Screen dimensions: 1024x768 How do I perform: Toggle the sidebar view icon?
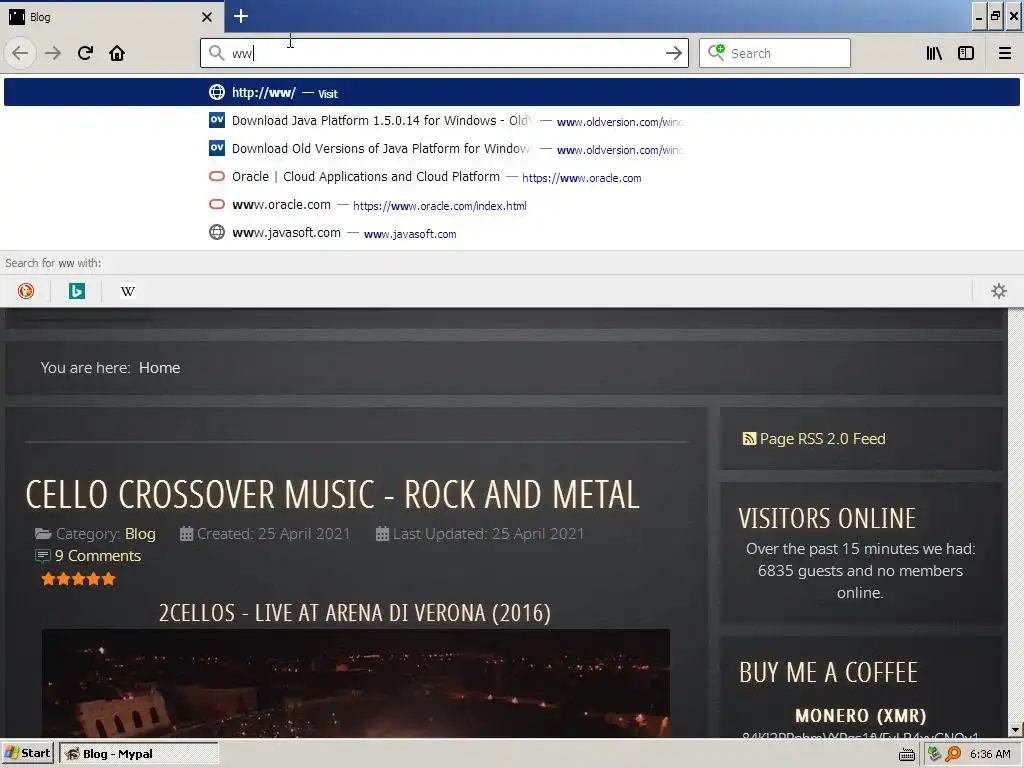966,53
